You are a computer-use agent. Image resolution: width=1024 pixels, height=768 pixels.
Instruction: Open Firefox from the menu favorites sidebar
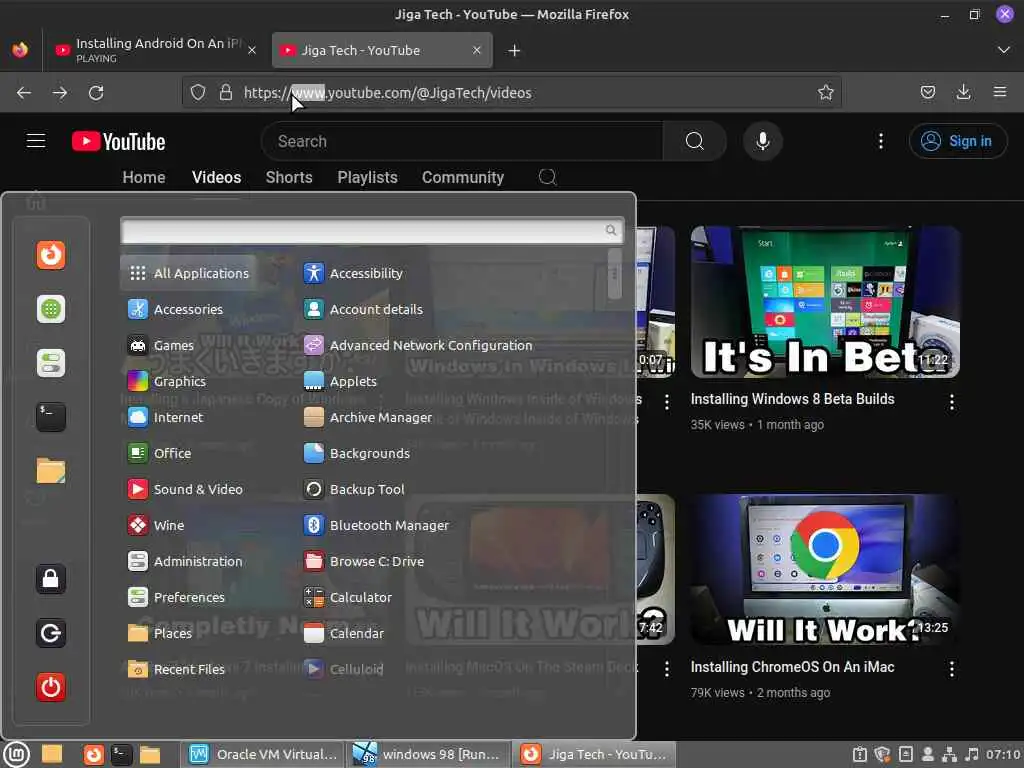51,255
